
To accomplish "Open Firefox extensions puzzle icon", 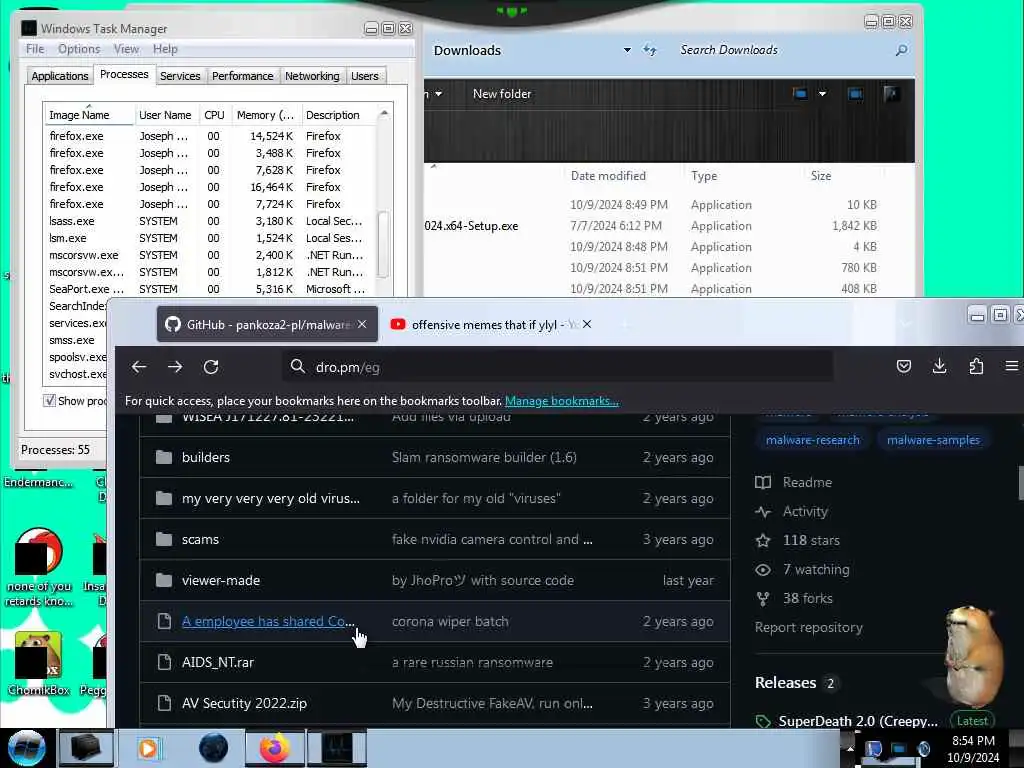I will click(976, 366).
